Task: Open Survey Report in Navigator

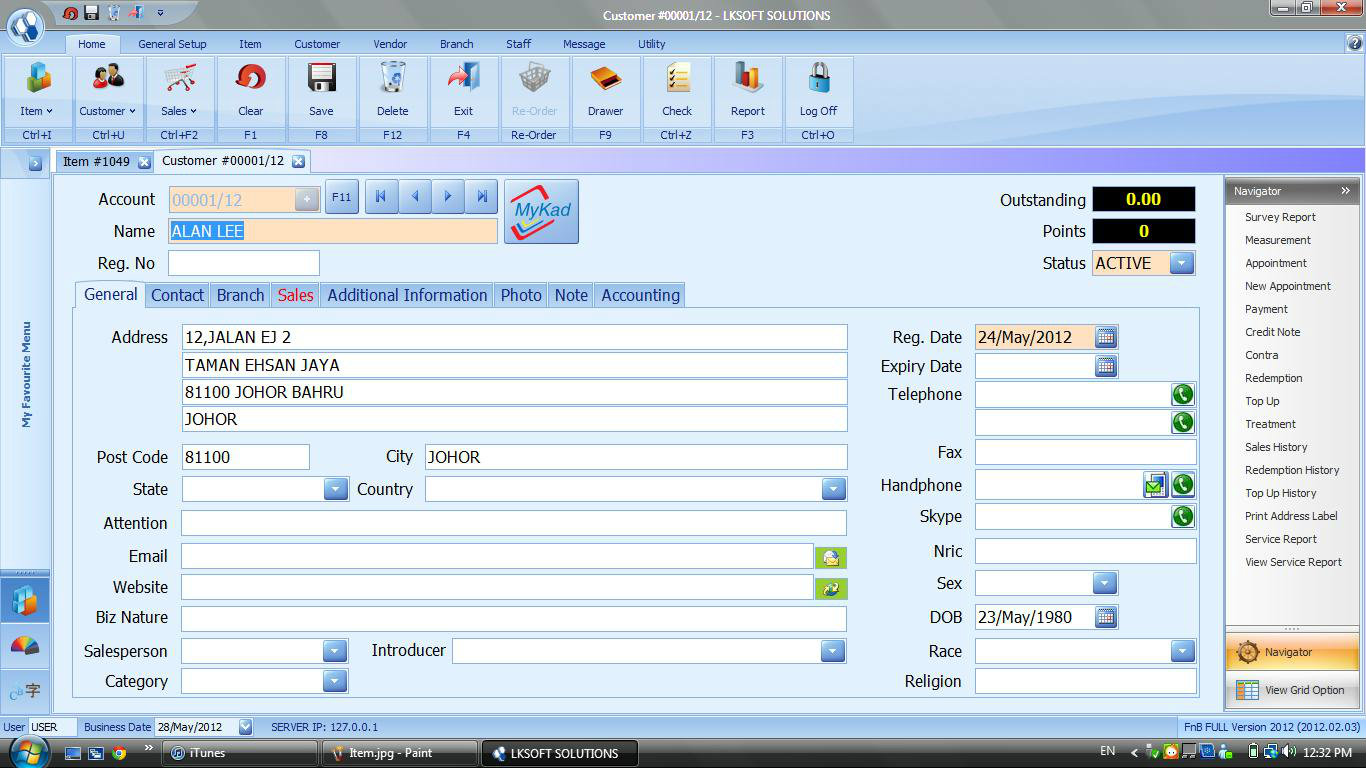Action: (1280, 217)
